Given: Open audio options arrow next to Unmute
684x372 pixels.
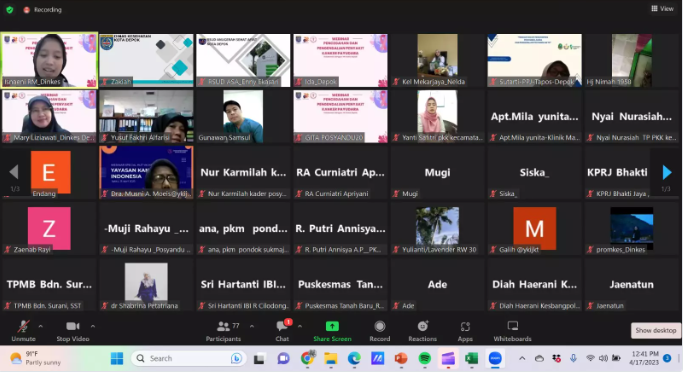Looking at the screenshot, I should pyautogui.click(x=41, y=326).
